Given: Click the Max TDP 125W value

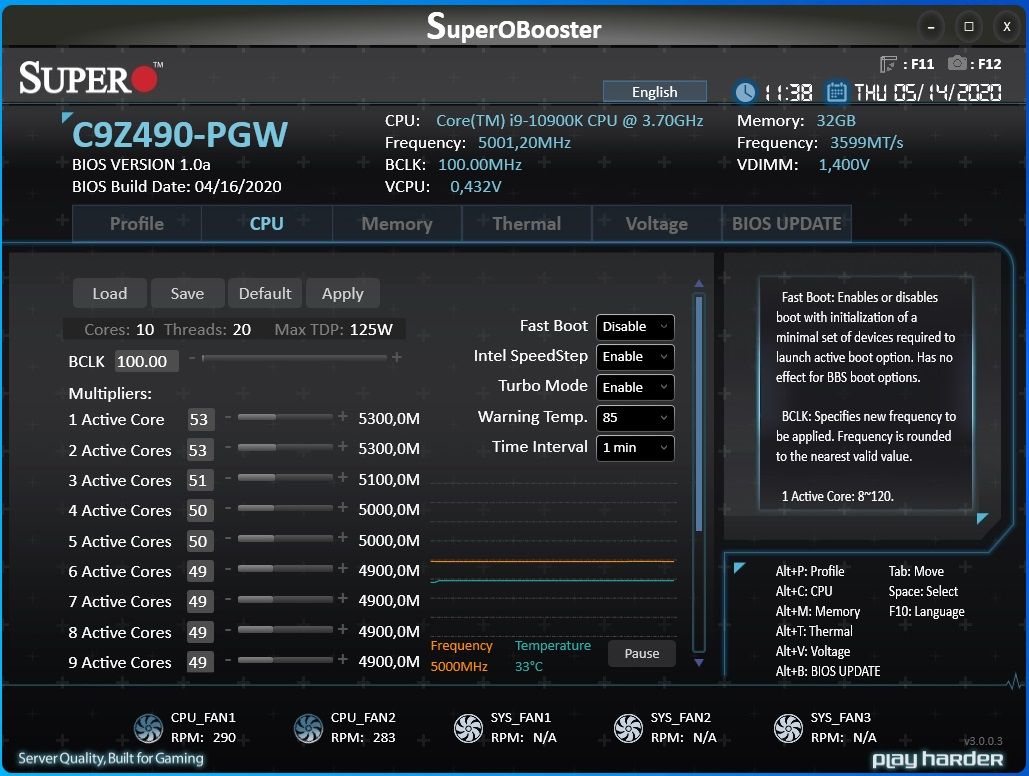Looking at the screenshot, I should tap(371, 330).
